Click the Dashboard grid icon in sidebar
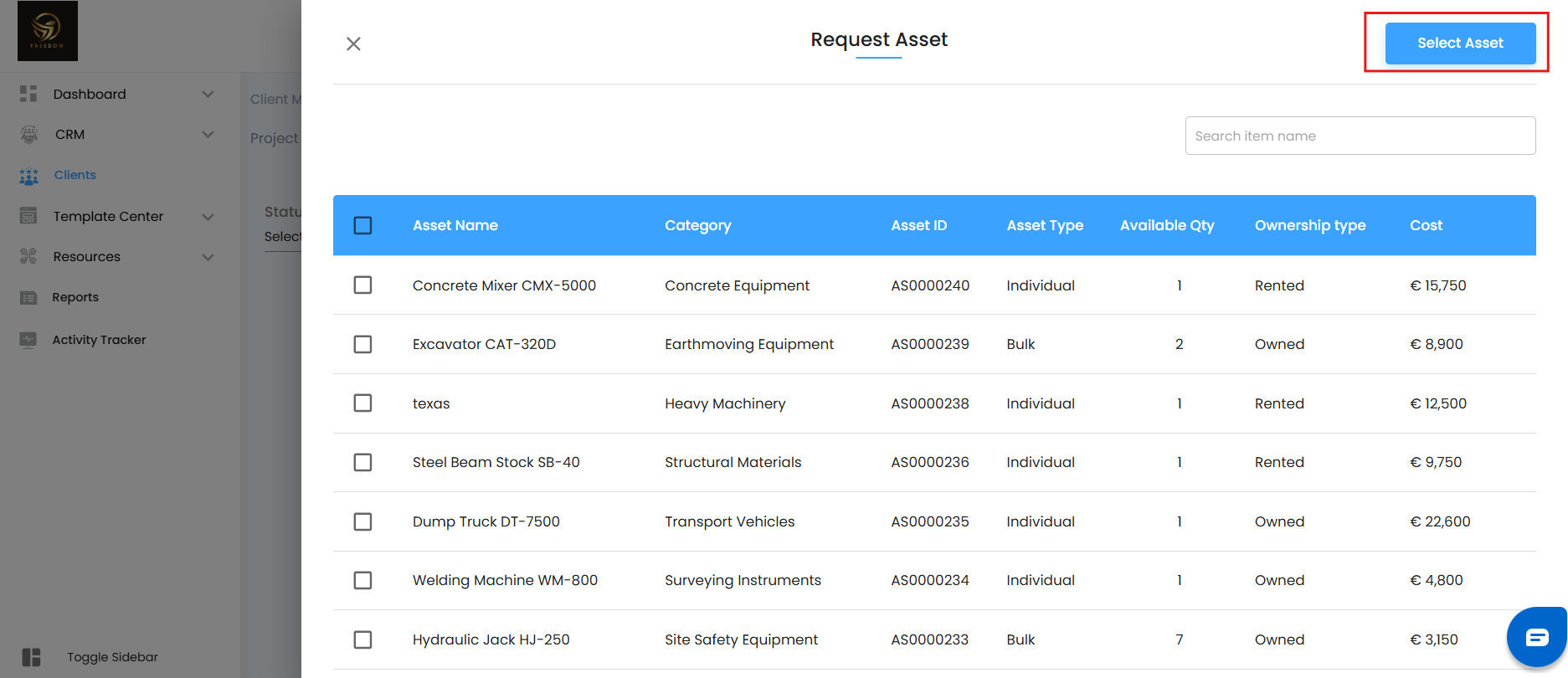The image size is (1568, 678). tap(28, 94)
